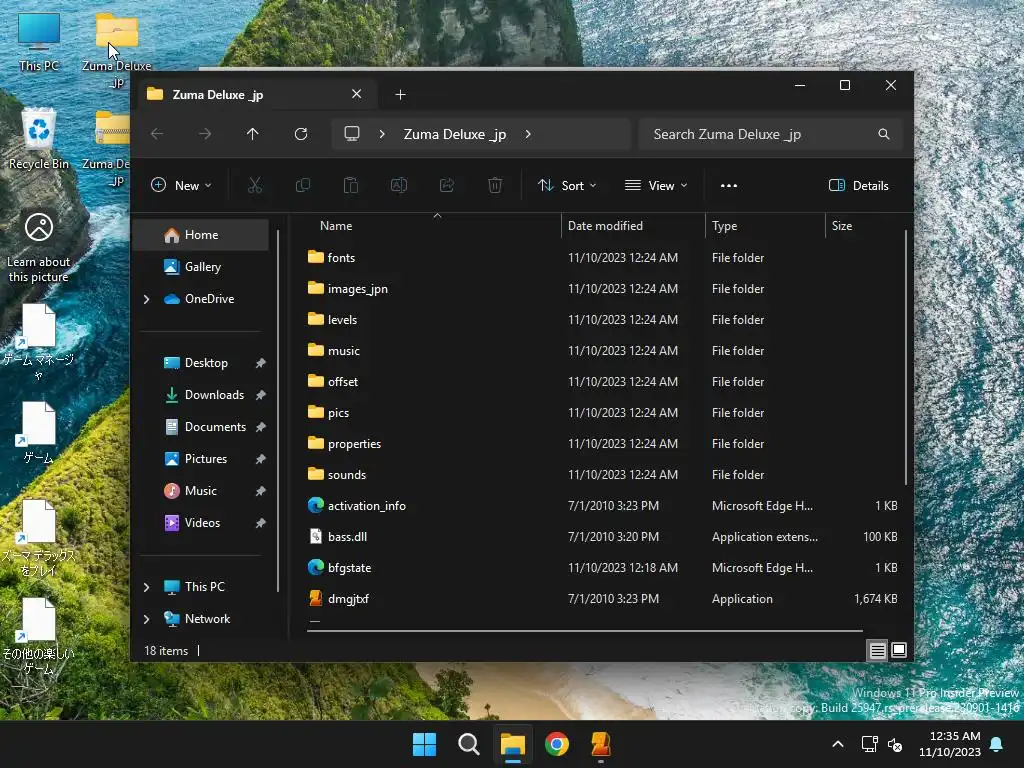Open Gallery in navigation pane
This screenshot has height=768, width=1024.
click(201, 267)
